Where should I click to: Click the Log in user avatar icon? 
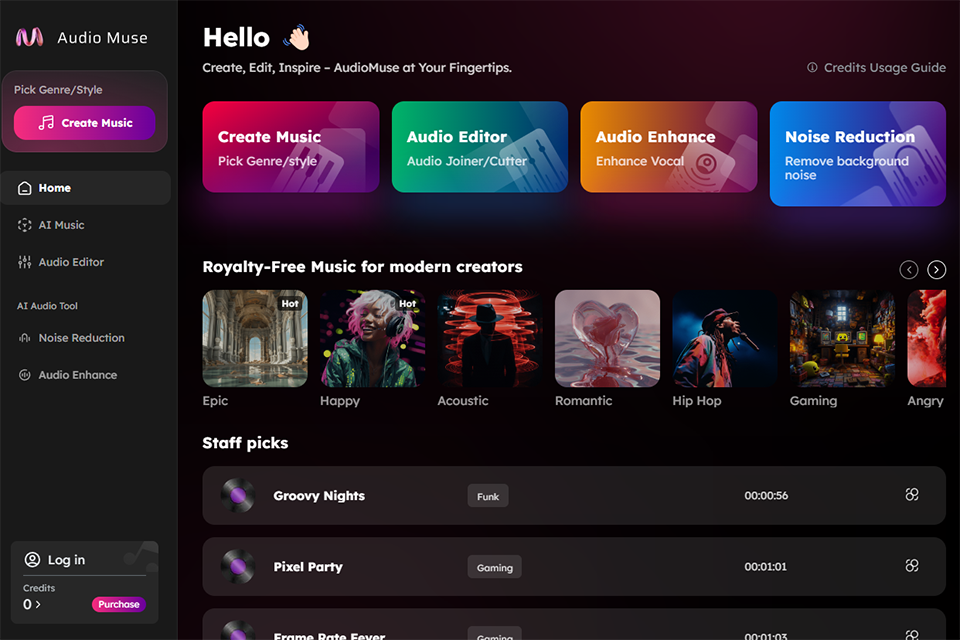[x=32, y=560]
